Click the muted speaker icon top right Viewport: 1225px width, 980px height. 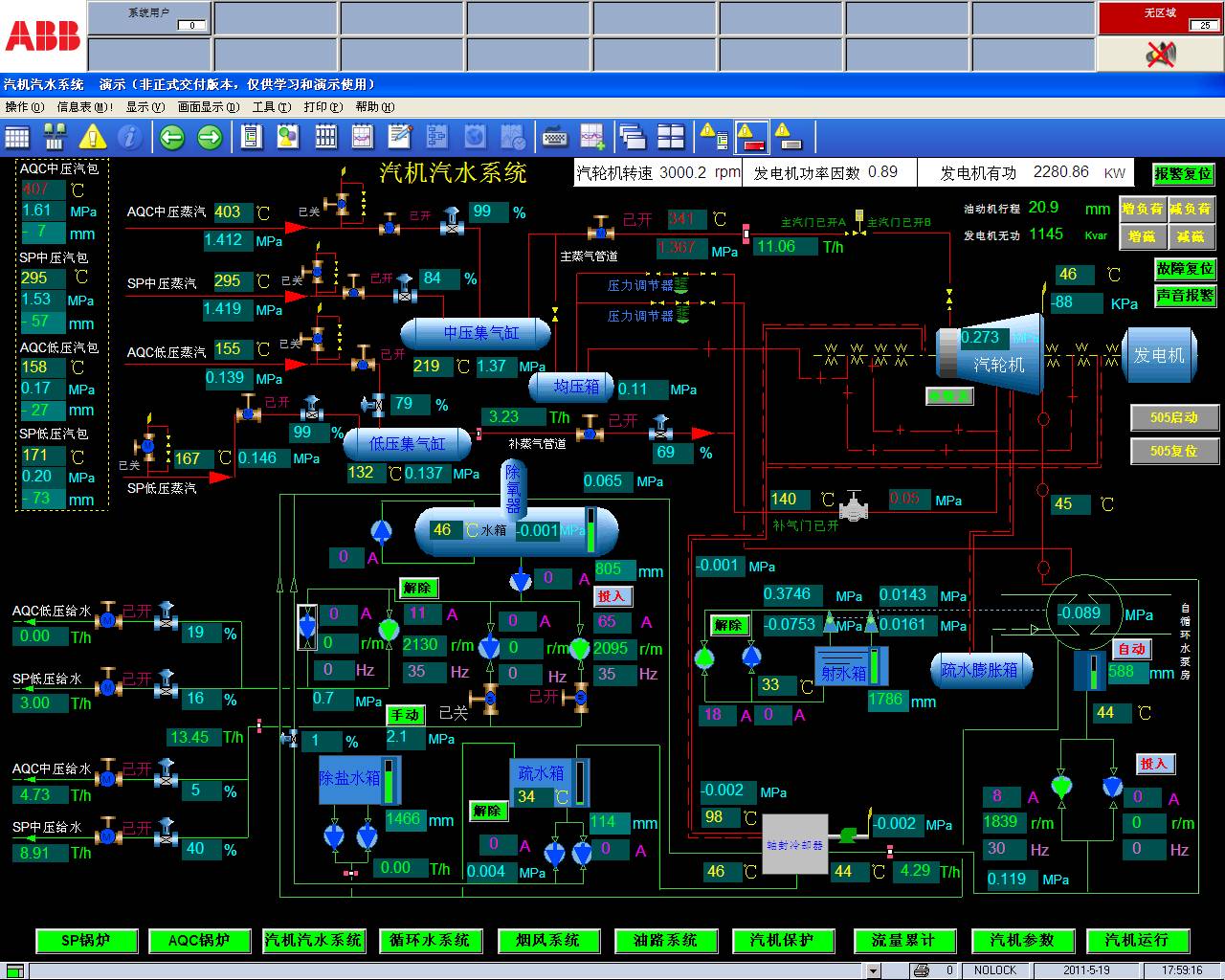click(x=1160, y=55)
